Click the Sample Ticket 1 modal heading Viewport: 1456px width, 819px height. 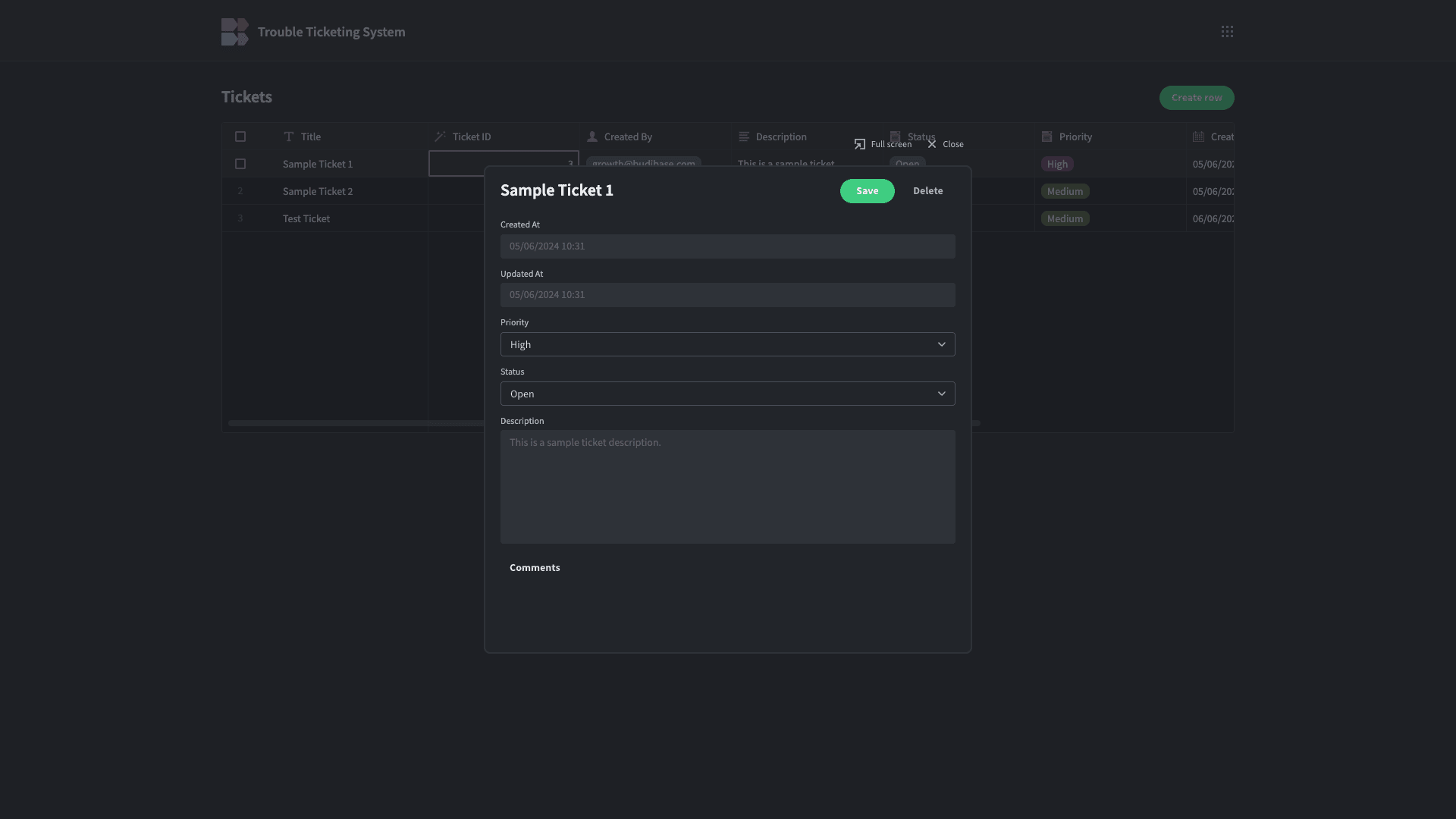[557, 190]
